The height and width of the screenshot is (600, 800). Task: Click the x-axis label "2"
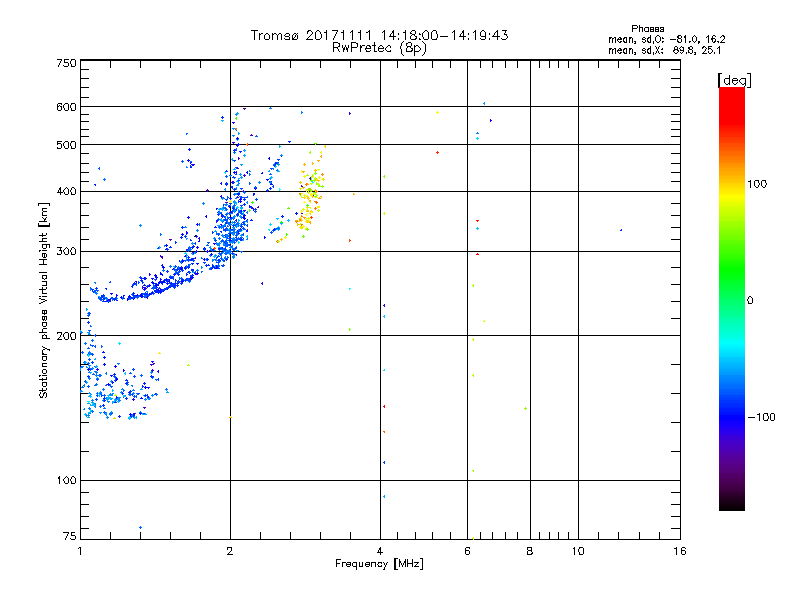230,551
